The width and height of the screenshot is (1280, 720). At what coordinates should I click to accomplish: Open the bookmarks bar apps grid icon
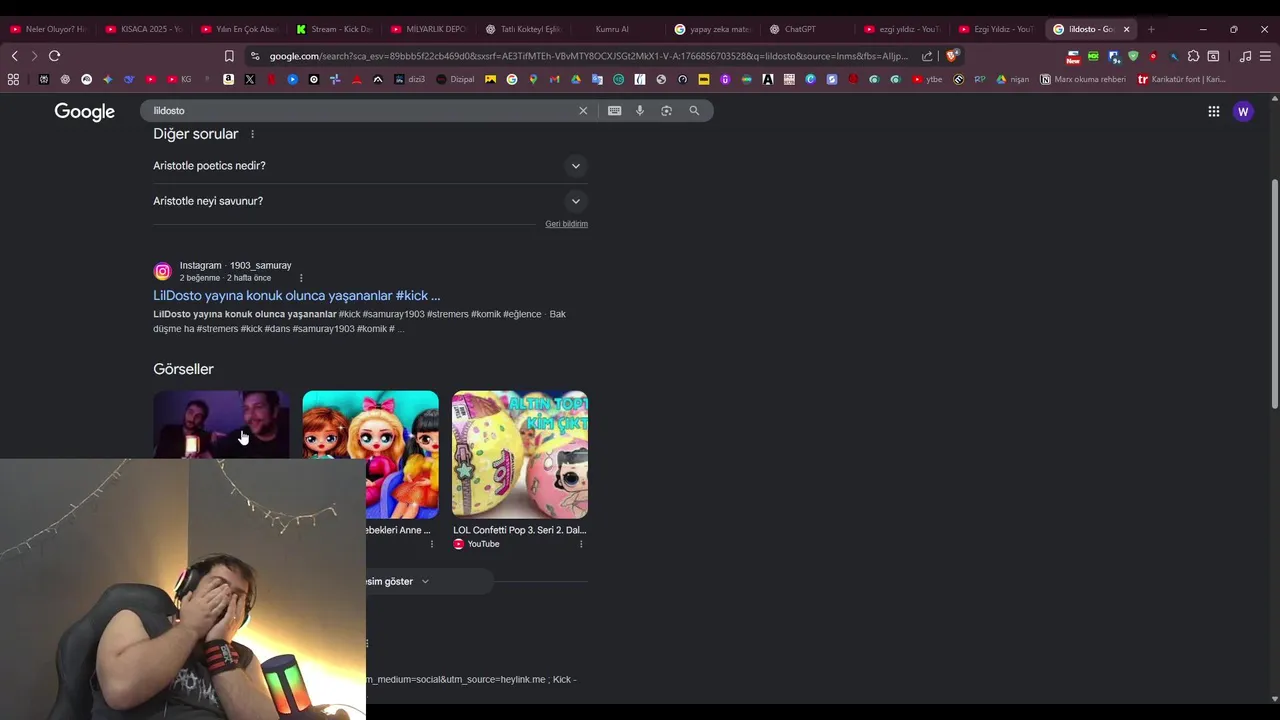[13, 79]
